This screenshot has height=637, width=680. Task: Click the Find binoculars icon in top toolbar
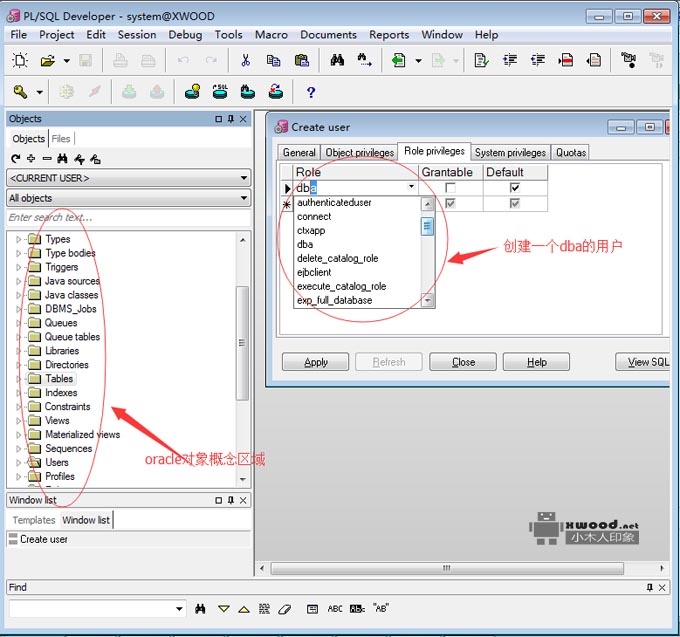[337, 60]
